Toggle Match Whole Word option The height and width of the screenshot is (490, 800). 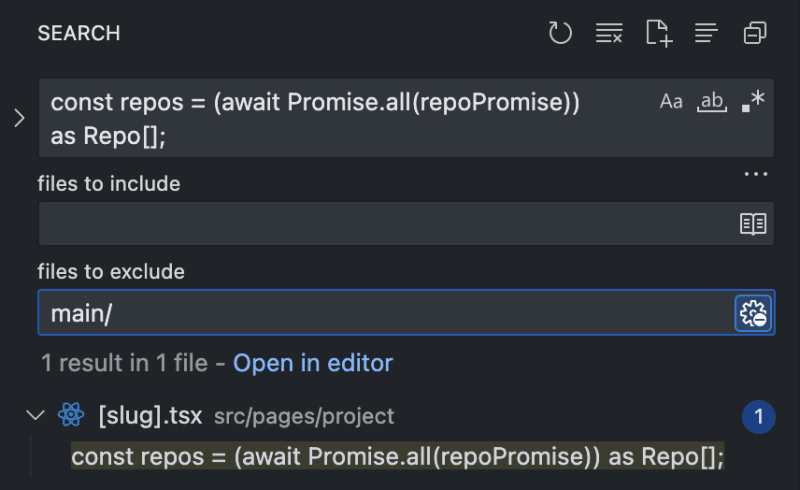[x=712, y=102]
